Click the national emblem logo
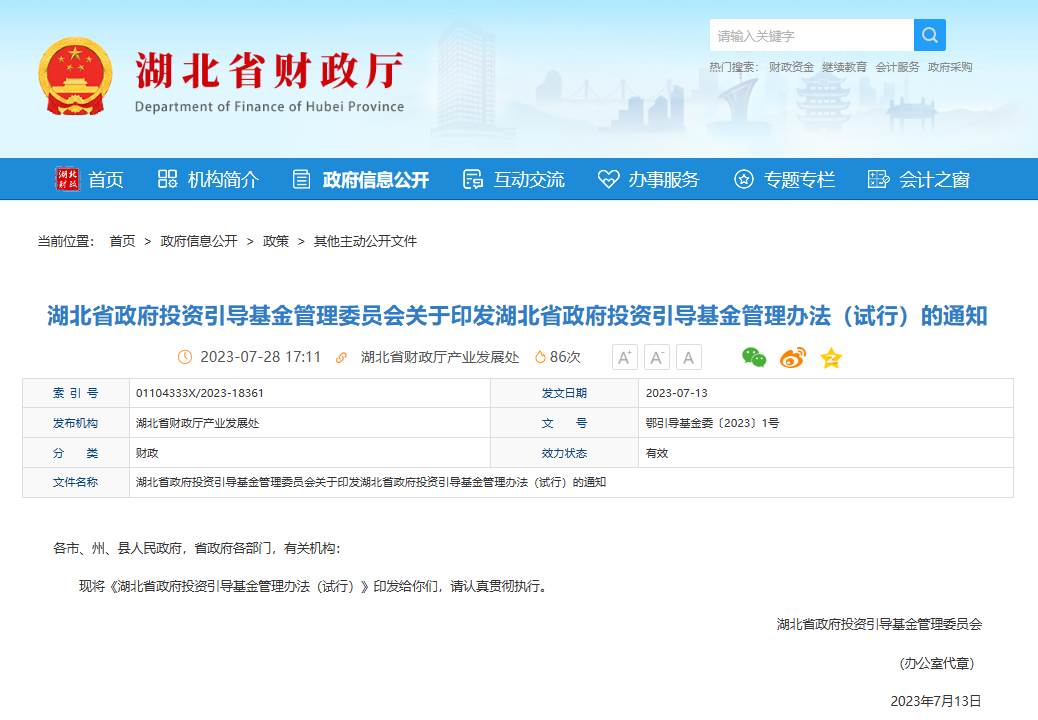This screenshot has width=1038, height=720. tap(75, 76)
